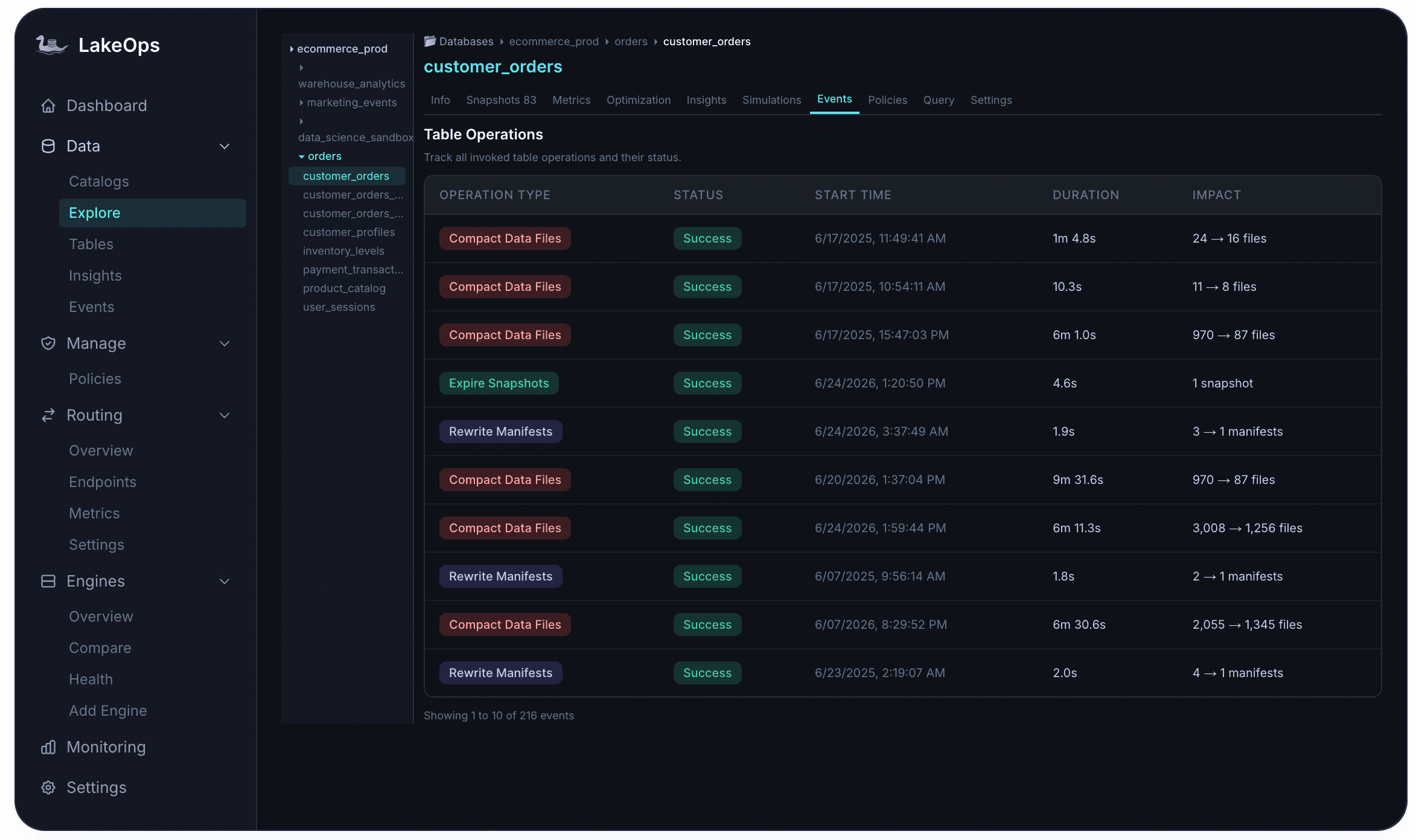
Task: Click 'Showing 1 to 10 of 216 events'
Action: [x=499, y=716]
